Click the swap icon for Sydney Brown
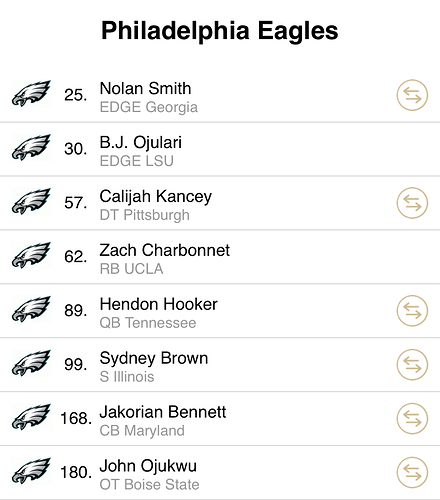Viewport: 440px width, 500px height. pyautogui.click(x=412, y=365)
